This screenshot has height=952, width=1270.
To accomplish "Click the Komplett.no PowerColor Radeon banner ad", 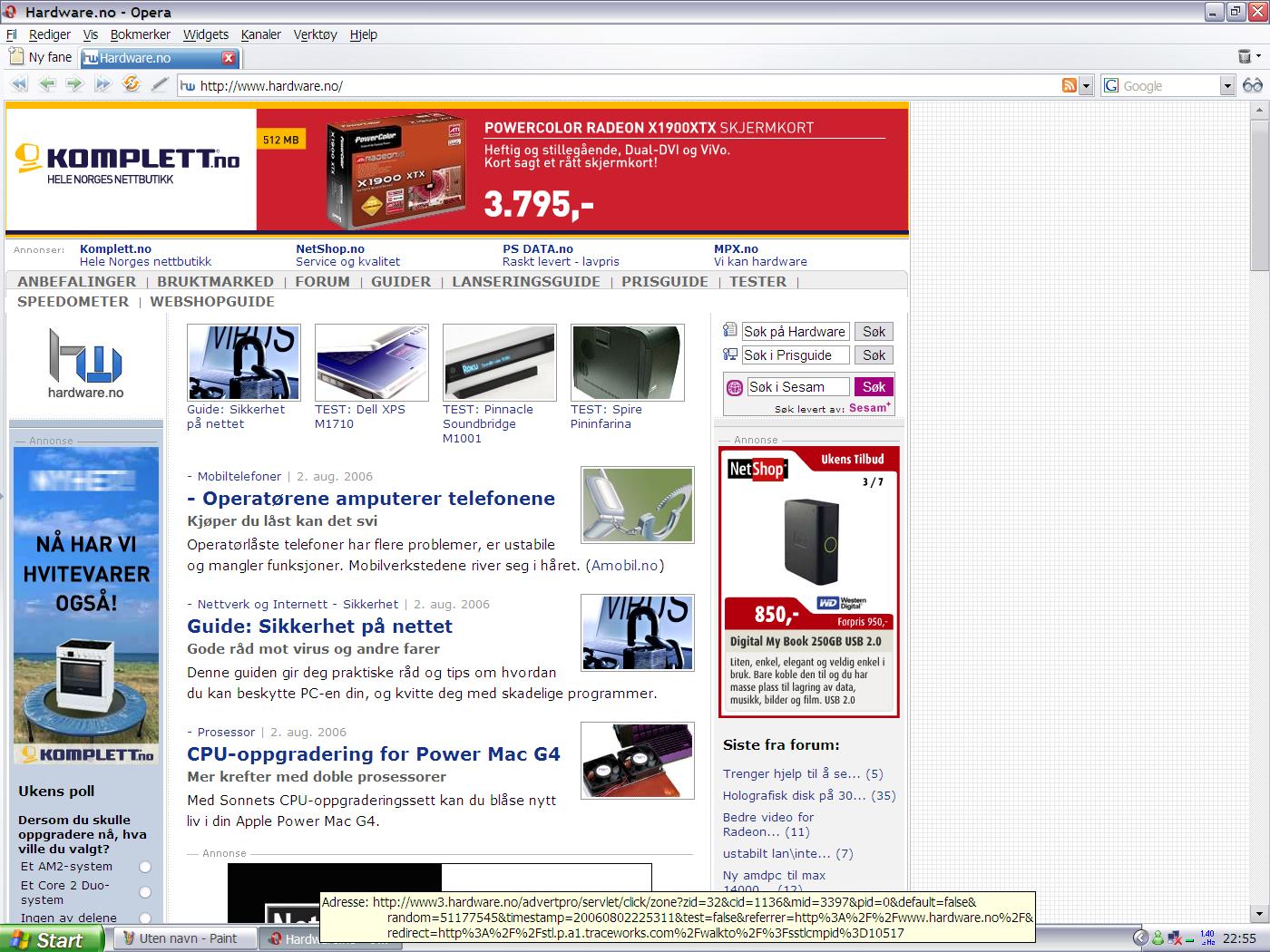I will click(x=457, y=170).
